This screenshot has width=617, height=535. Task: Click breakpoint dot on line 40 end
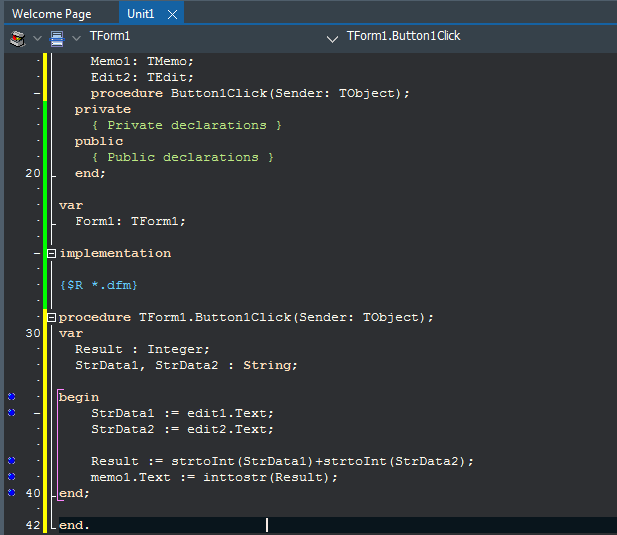12,493
